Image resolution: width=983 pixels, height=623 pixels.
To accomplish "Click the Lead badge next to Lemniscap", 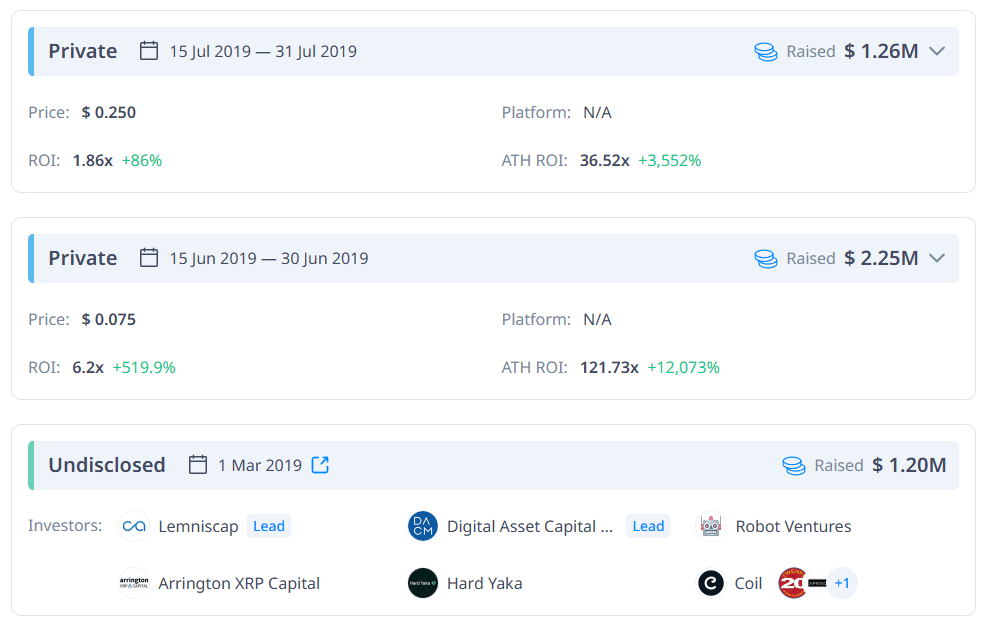I will (x=269, y=526).
